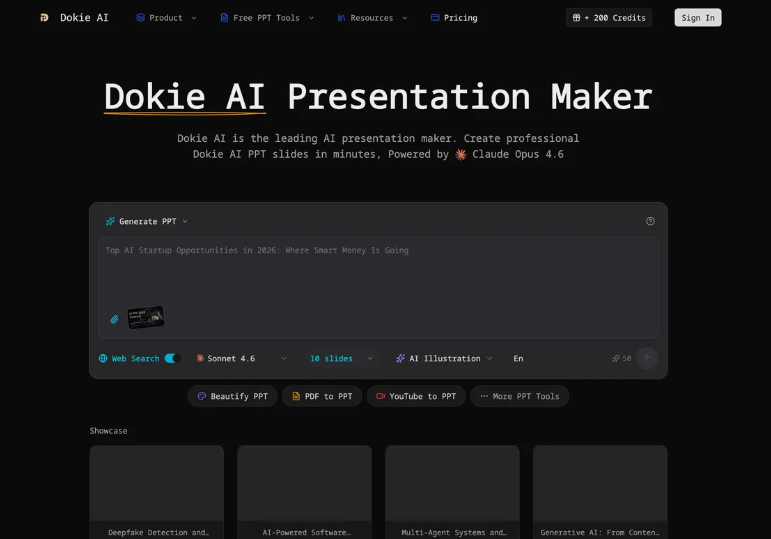Open the AI Illustration dropdown
This screenshot has width=771, height=539.
click(444, 358)
